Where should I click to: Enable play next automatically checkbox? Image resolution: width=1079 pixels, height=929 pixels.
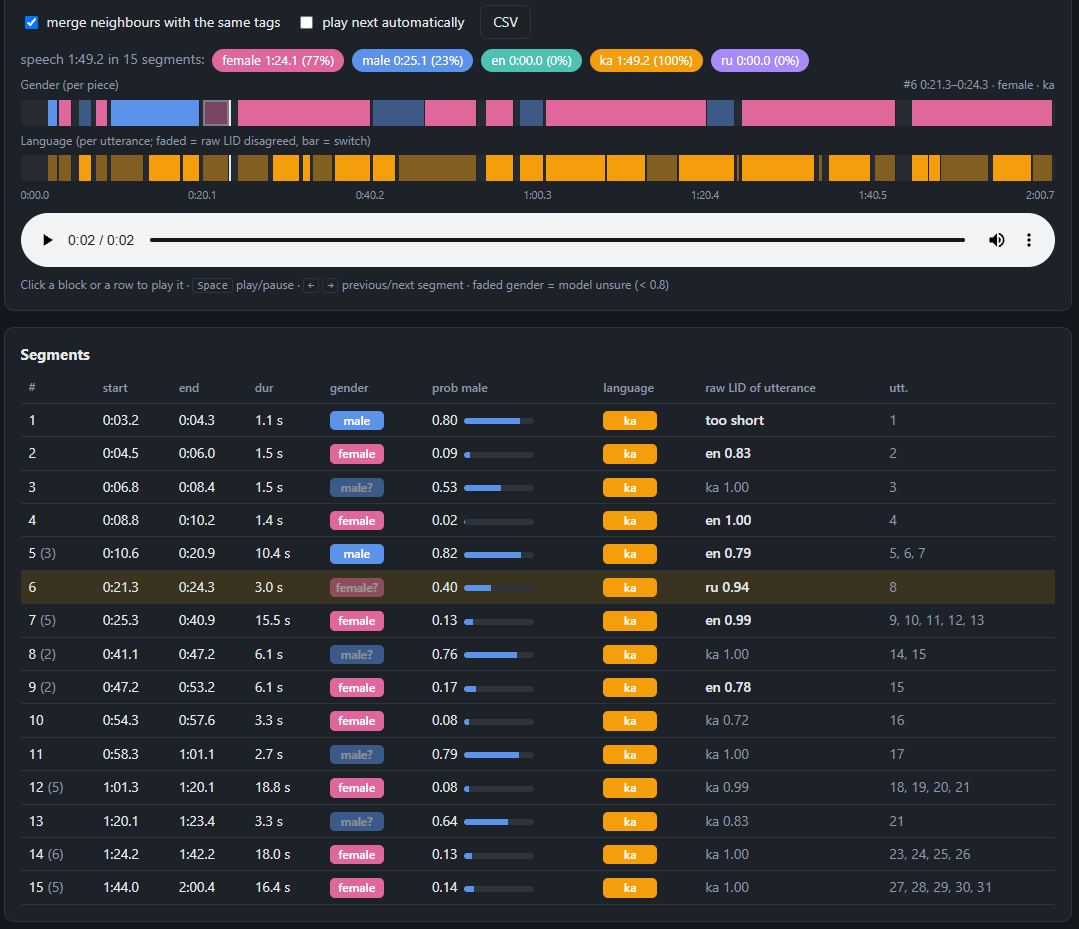pyautogui.click(x=307, y=23)
